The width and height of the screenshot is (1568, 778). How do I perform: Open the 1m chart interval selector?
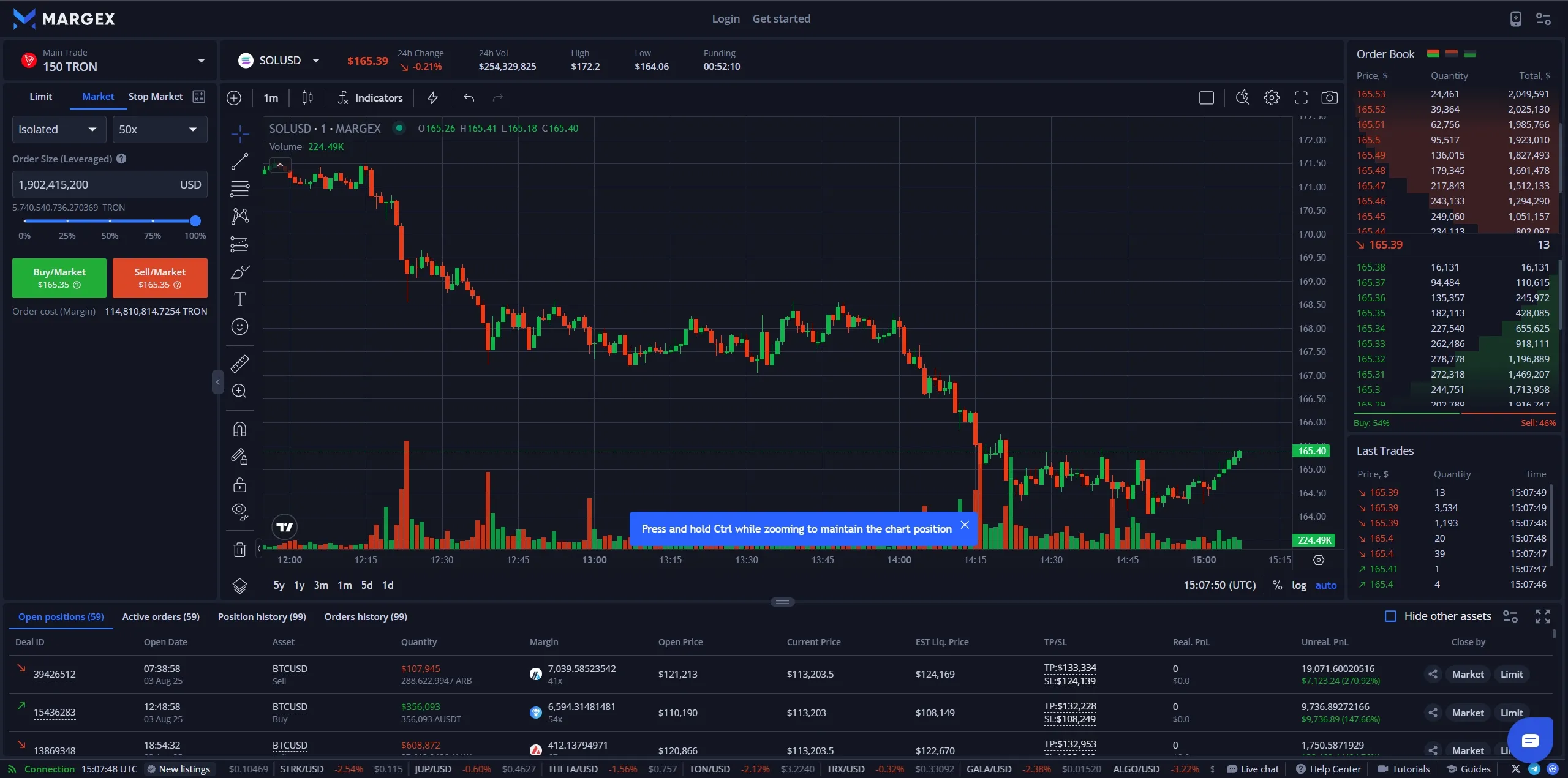[x=271, y=98]
